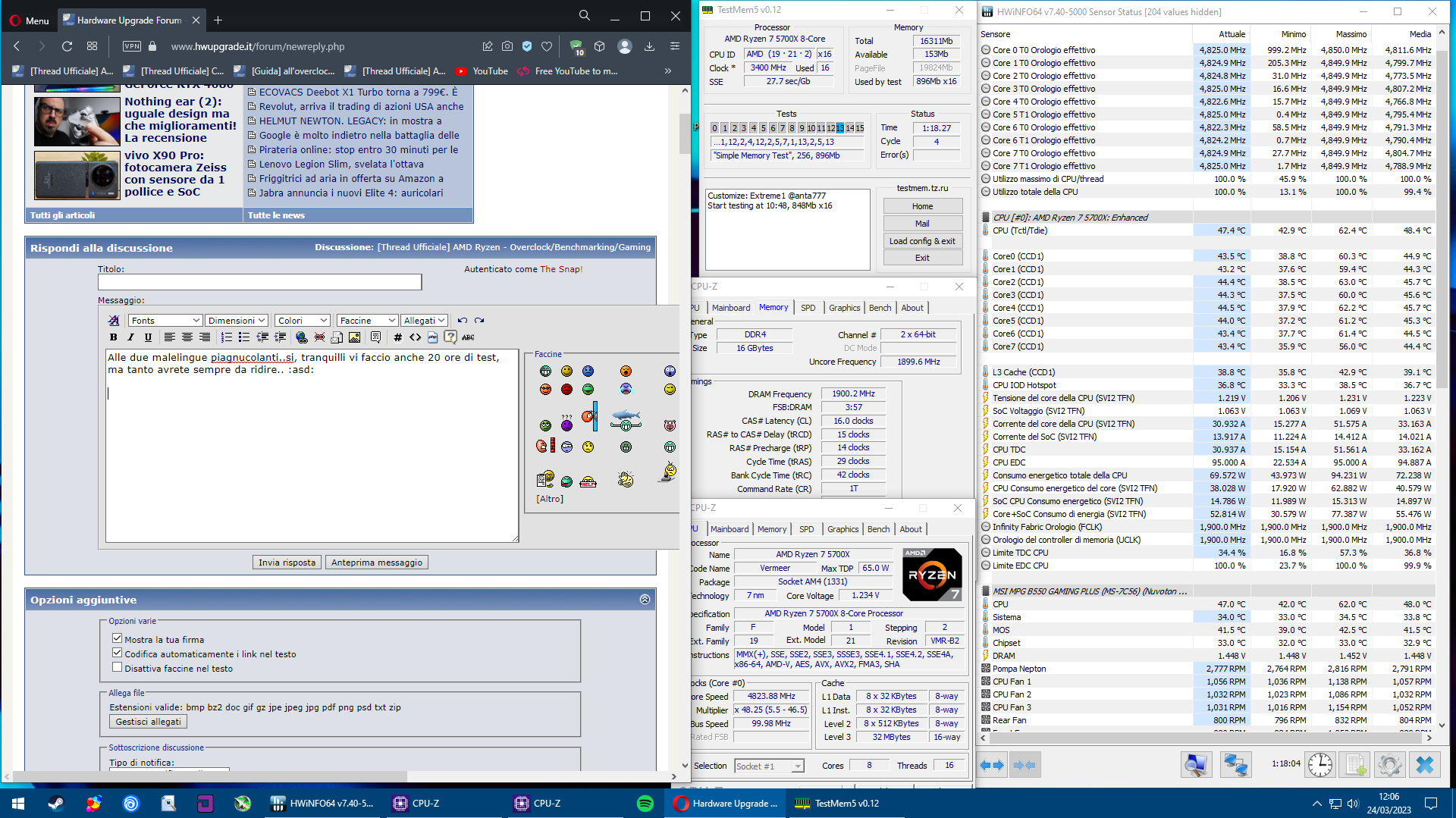Open HWiNFO sensor settings gear
Screen dimensions: 1456x818
tap(1389, 765)
